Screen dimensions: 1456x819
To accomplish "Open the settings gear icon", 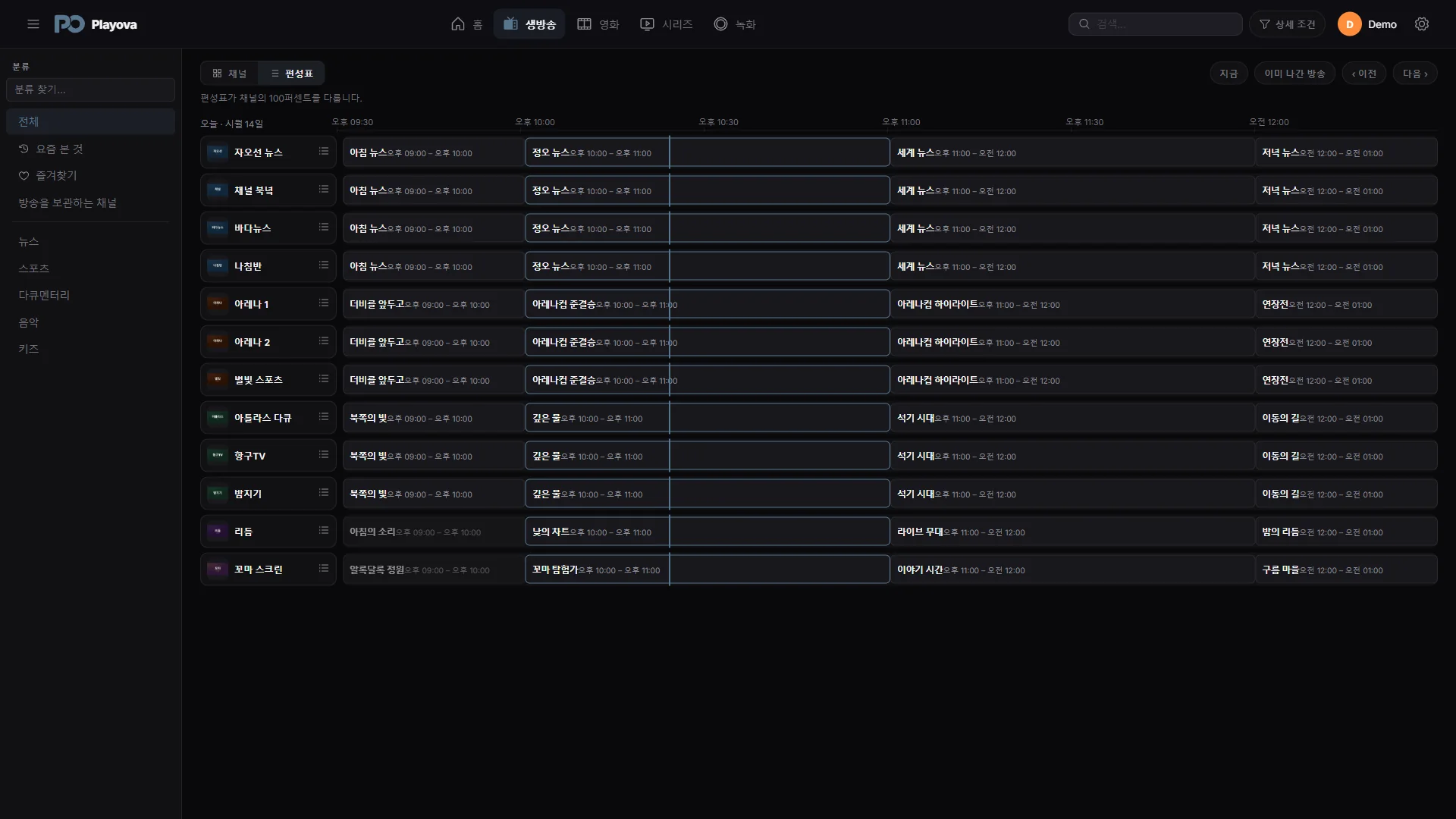I will pos(1422,24).
